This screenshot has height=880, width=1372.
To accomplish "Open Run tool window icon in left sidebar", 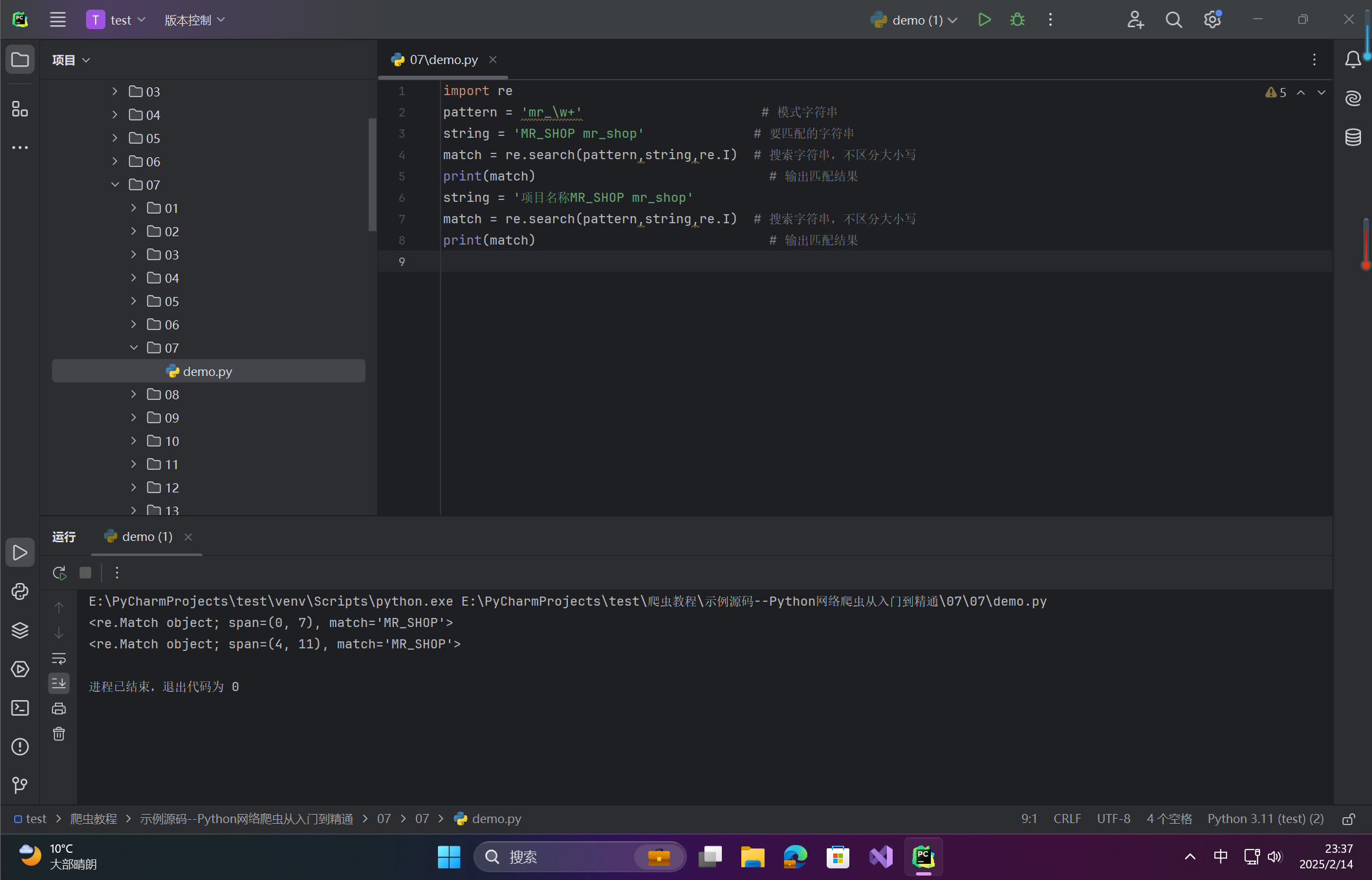I will click(20, 553).
